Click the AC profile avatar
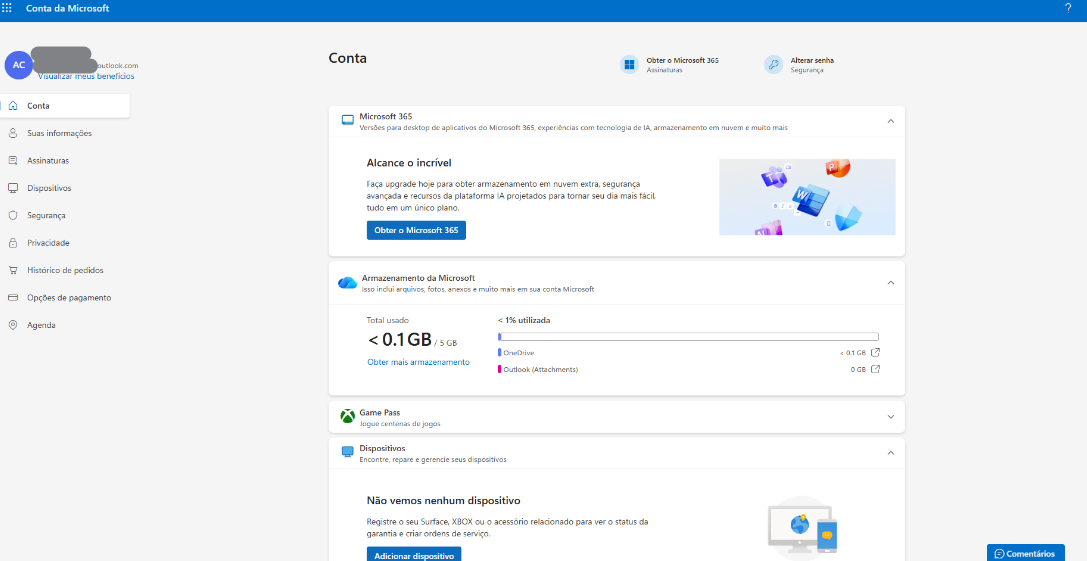The image size is (1087, 561). click(19, 65)
